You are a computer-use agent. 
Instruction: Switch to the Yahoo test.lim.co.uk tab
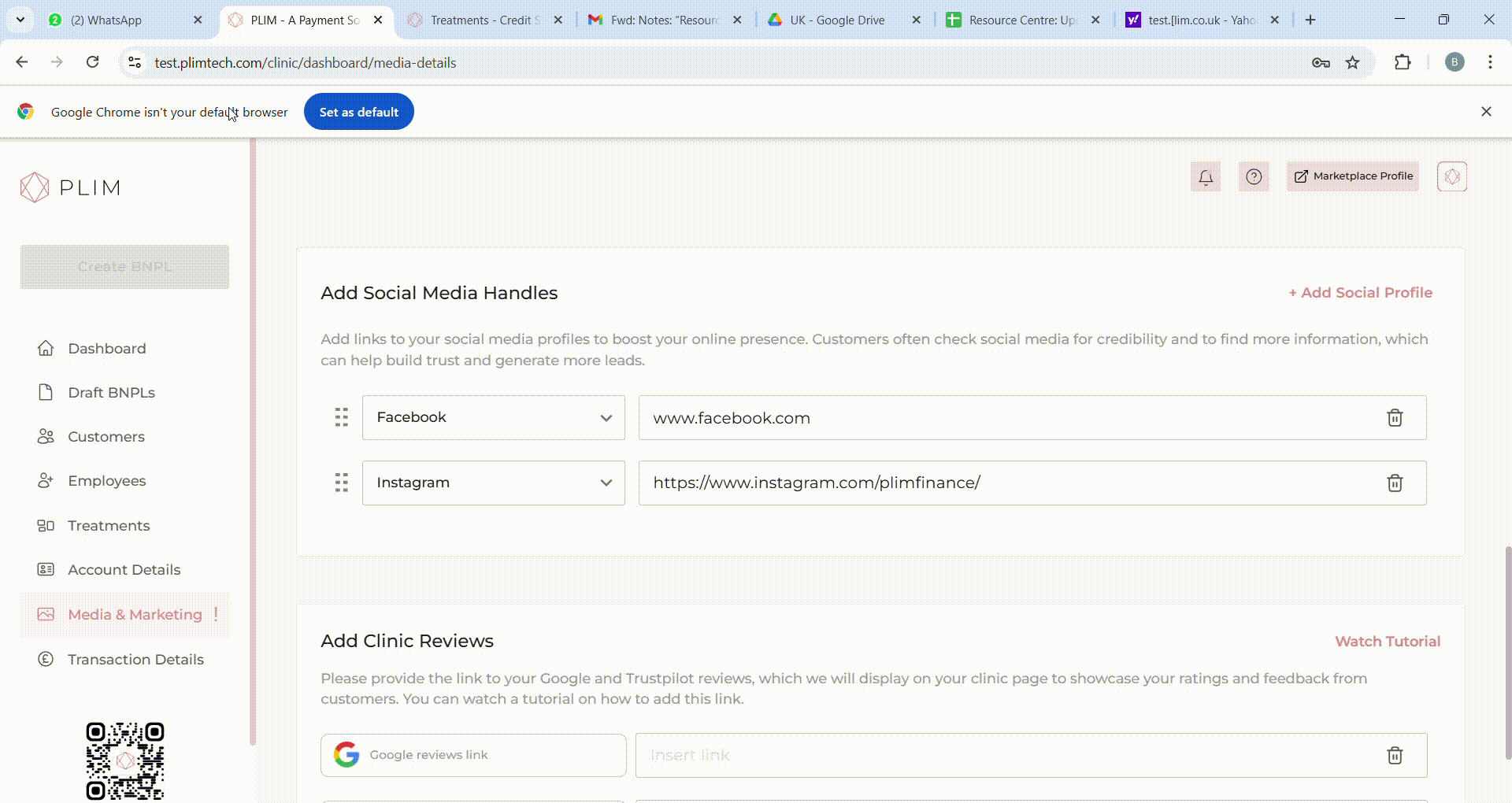click(x=1201, y=20)
